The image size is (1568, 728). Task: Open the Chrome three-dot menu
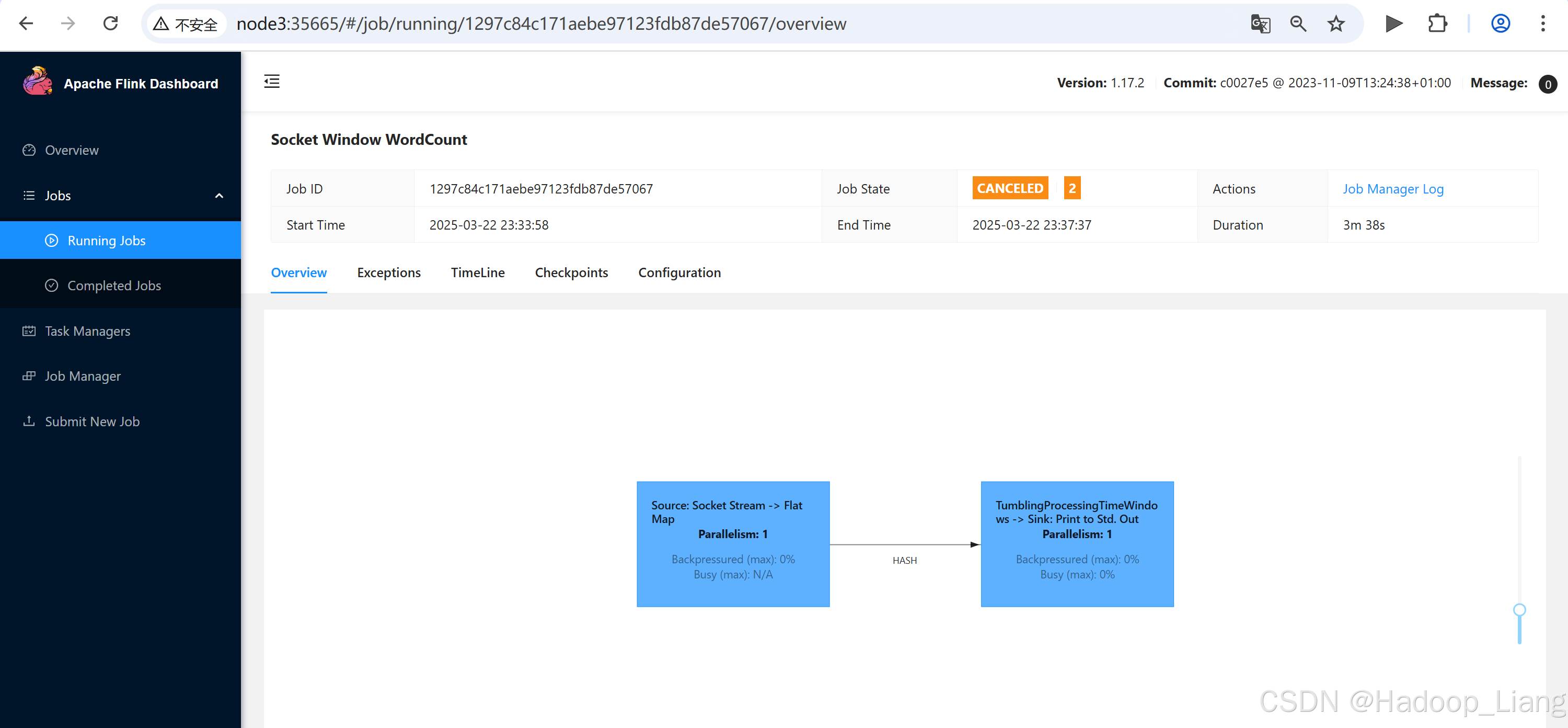click(x=1542, y=24)
